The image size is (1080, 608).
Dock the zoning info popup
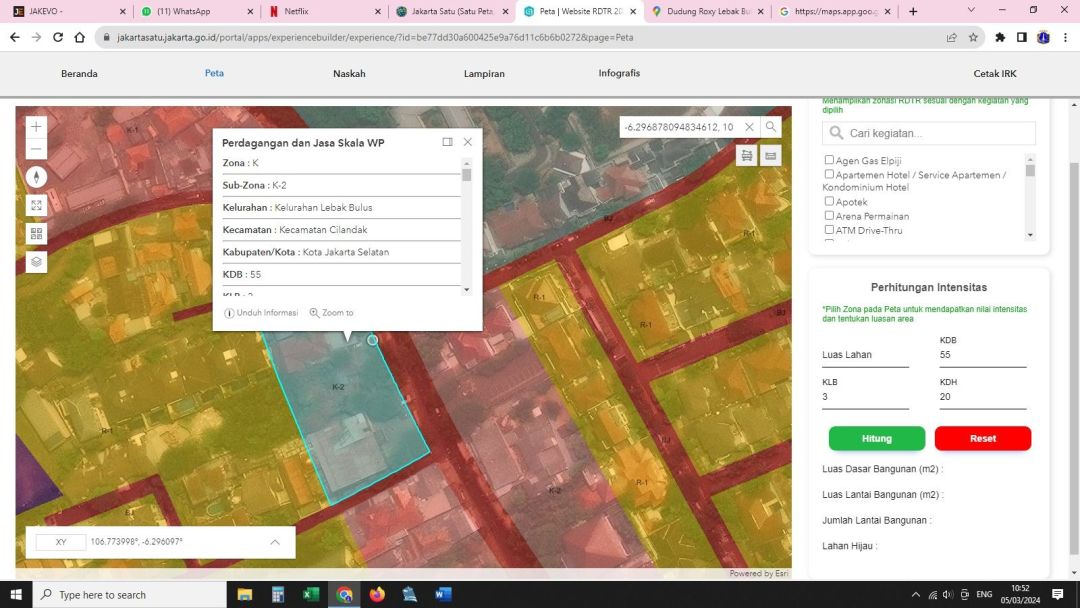pyautogui.click(x=447, y=142)
